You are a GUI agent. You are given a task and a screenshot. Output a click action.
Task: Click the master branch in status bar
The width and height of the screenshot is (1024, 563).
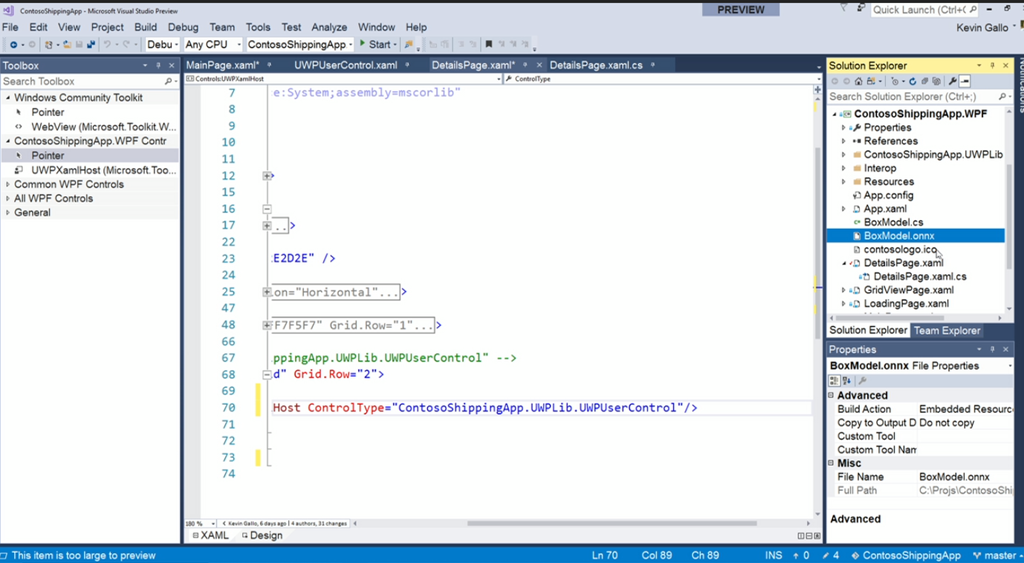tap(997, 555)
